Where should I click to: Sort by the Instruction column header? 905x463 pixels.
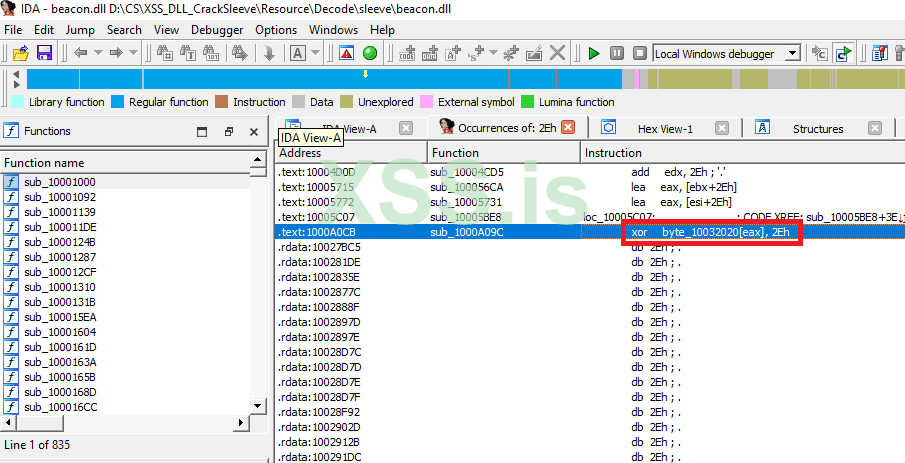point(742,153)
